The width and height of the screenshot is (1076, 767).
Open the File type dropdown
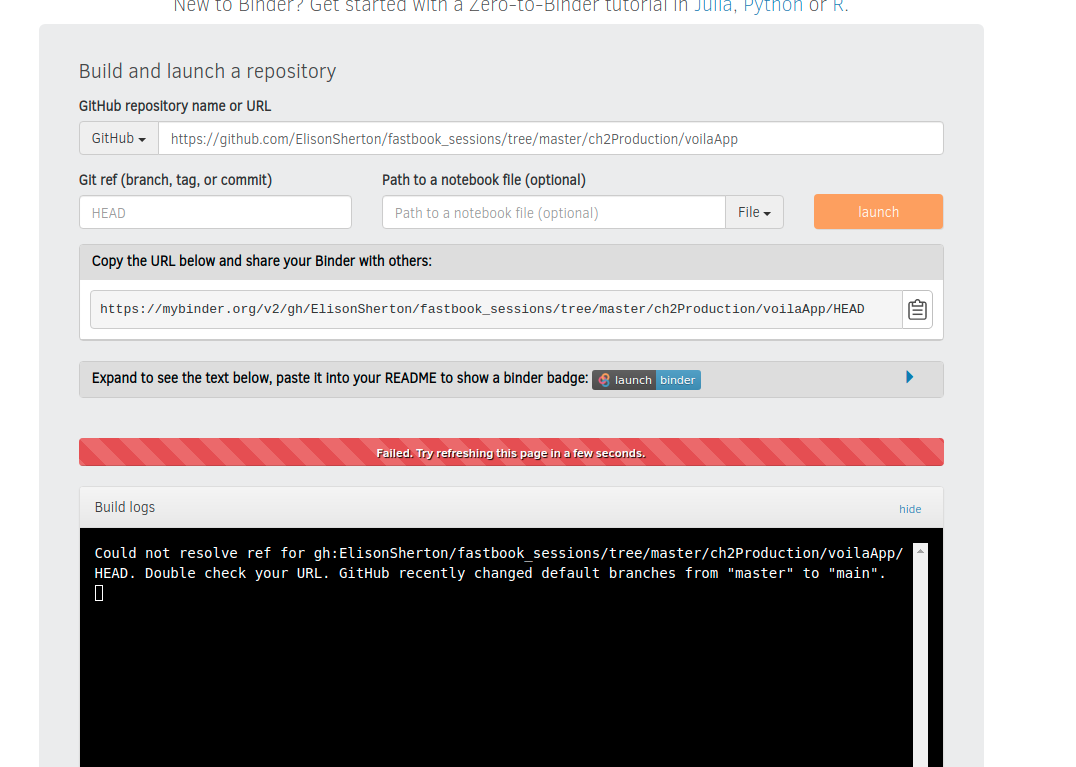[x=754, y=212]
